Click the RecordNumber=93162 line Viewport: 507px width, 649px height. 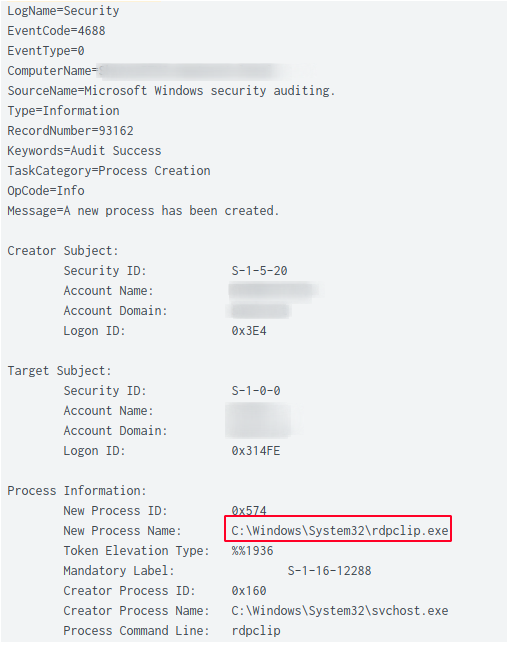(x=70, y=131)
